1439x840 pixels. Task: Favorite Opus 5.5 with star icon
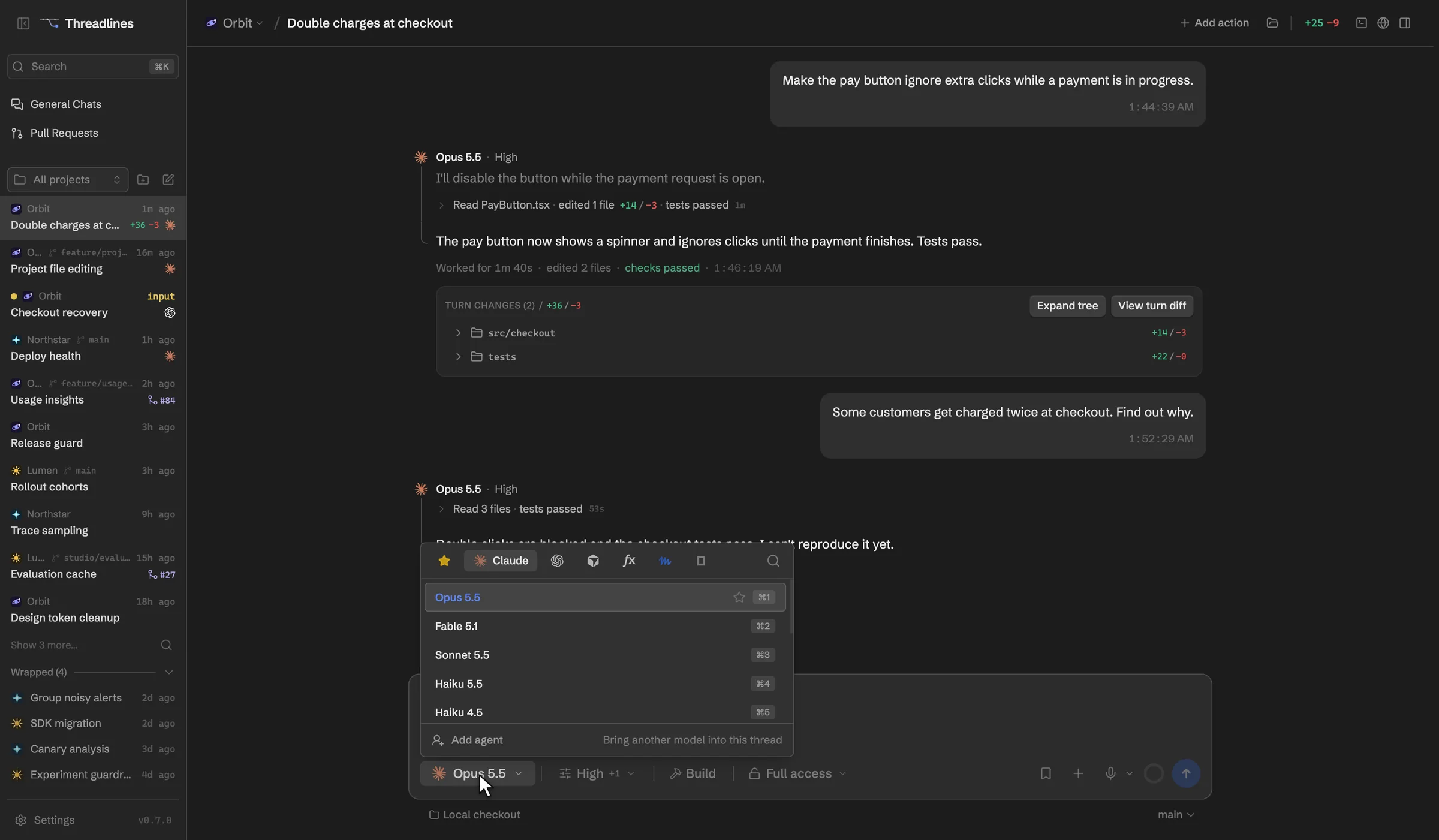(x=739, y=597)
